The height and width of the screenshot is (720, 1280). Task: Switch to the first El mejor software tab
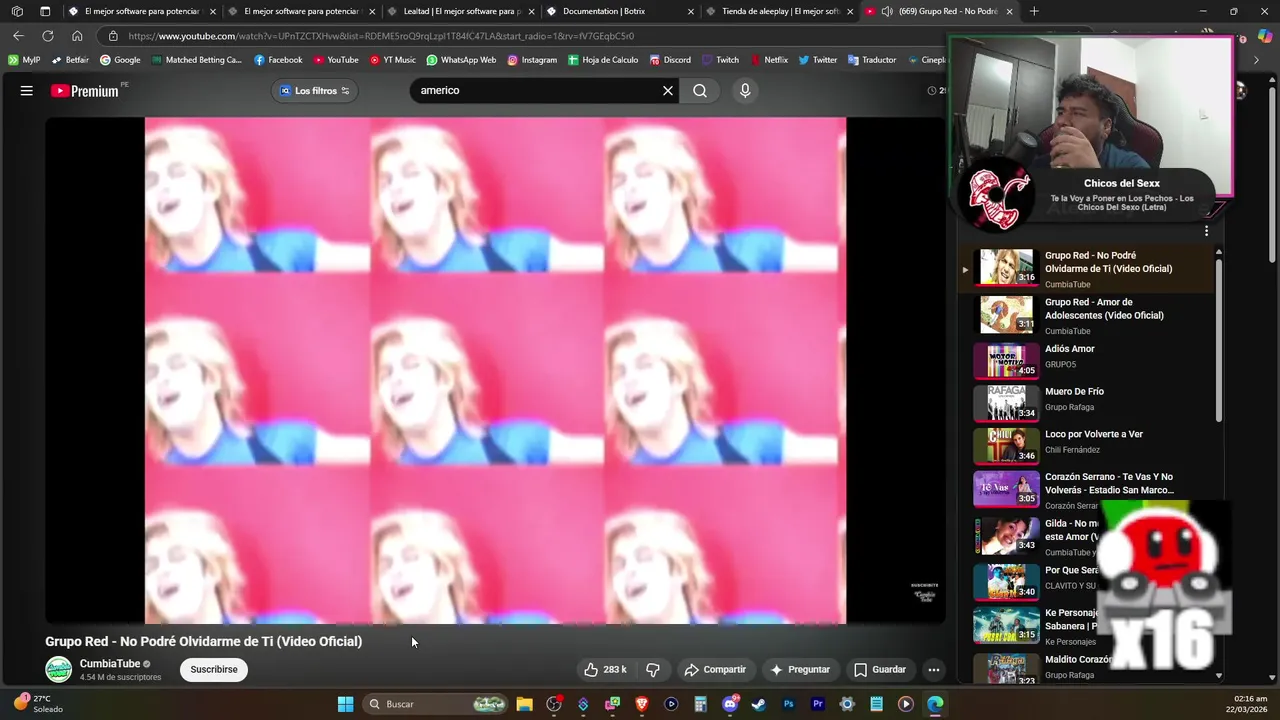point(142,11)
